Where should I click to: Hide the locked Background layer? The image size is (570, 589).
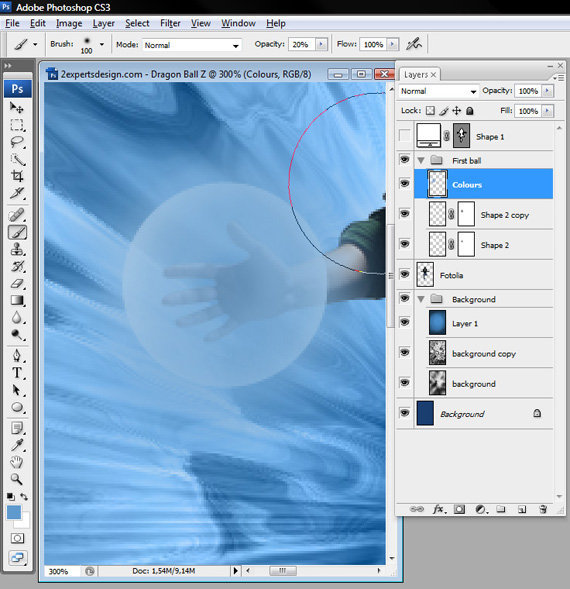tap(404, 413)
